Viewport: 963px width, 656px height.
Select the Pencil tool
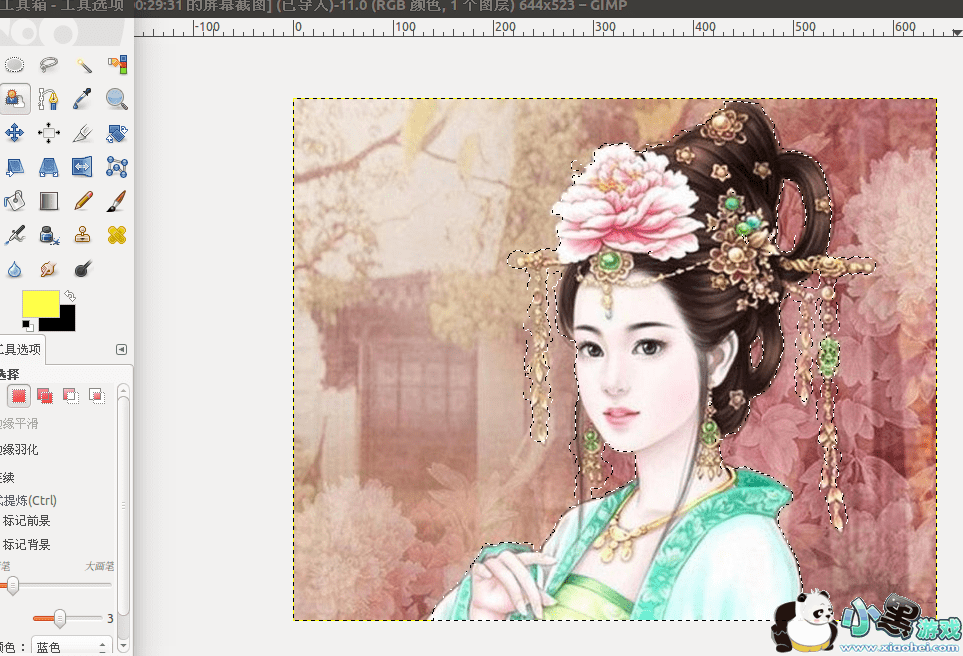(x=83, y=201)
